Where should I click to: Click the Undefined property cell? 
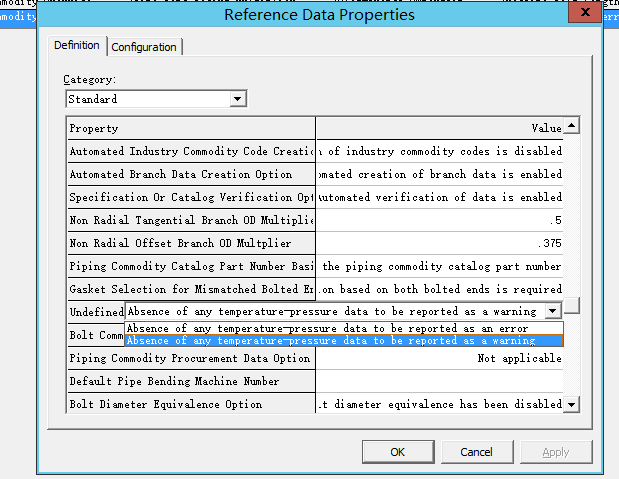click(x=96, y=312)
